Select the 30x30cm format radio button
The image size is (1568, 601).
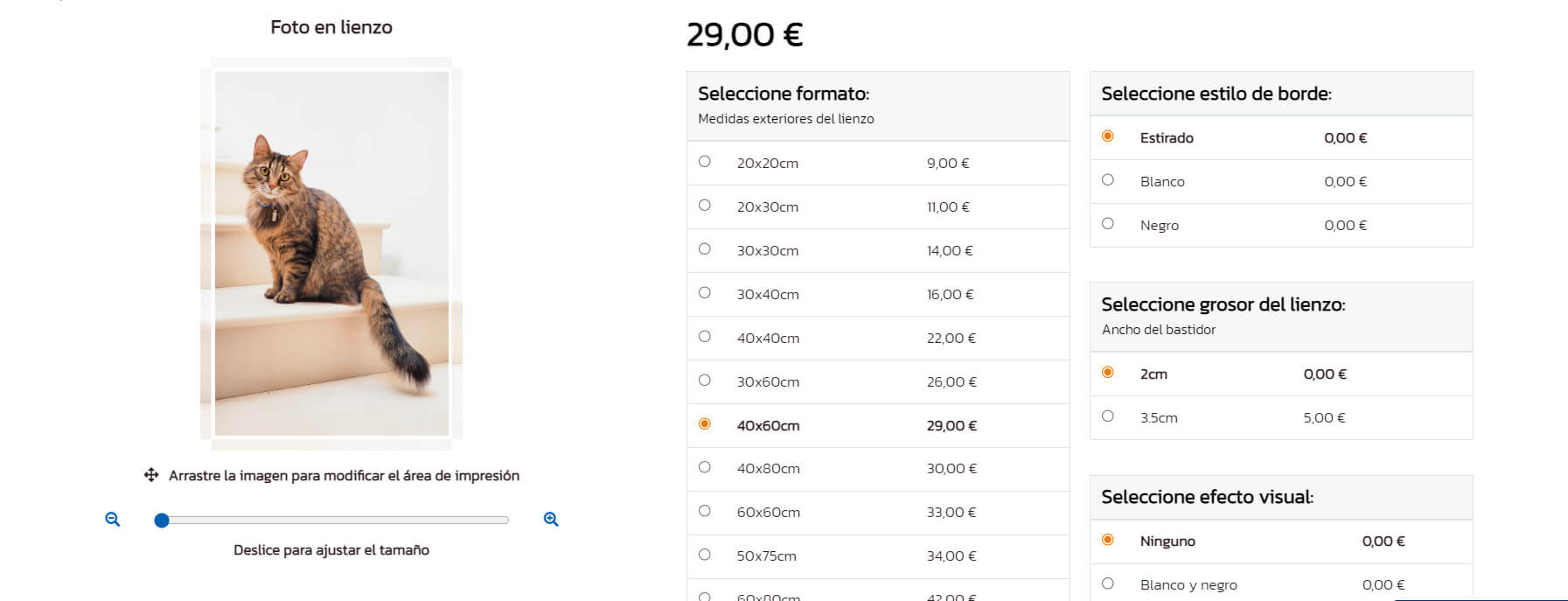coord(705,249)
